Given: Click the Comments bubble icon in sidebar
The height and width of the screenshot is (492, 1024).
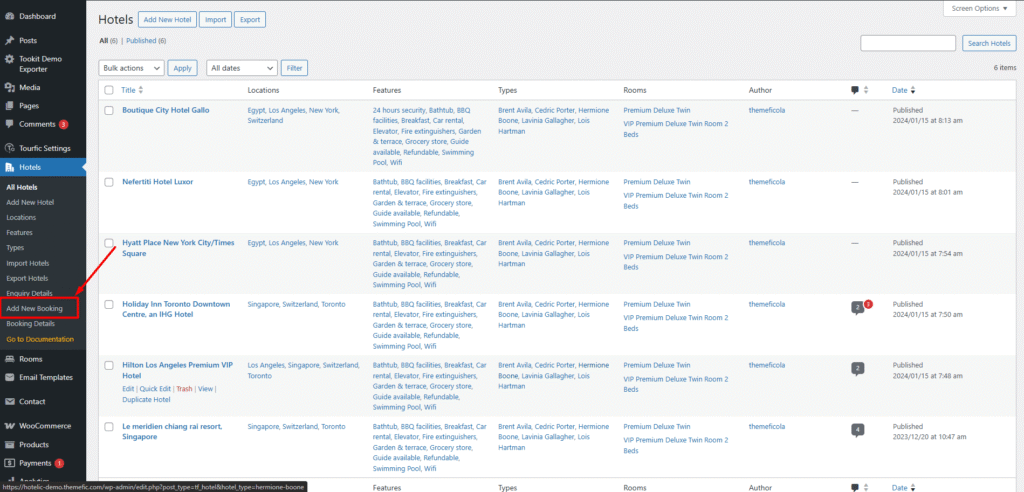Looking at the screenshot, I should pos(9,124).
